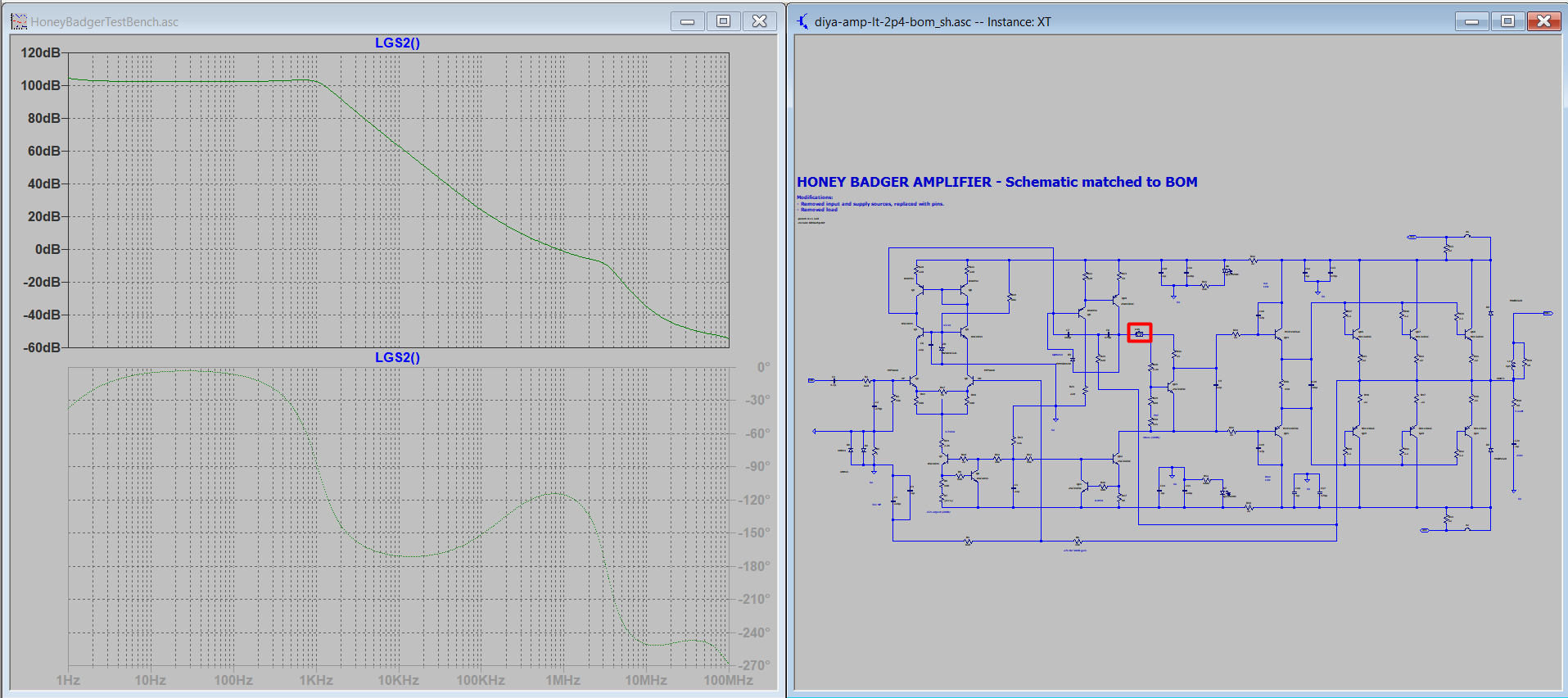Click the 100dB axis label
This screenshot has width=1568, height=698.
point(40,85)
